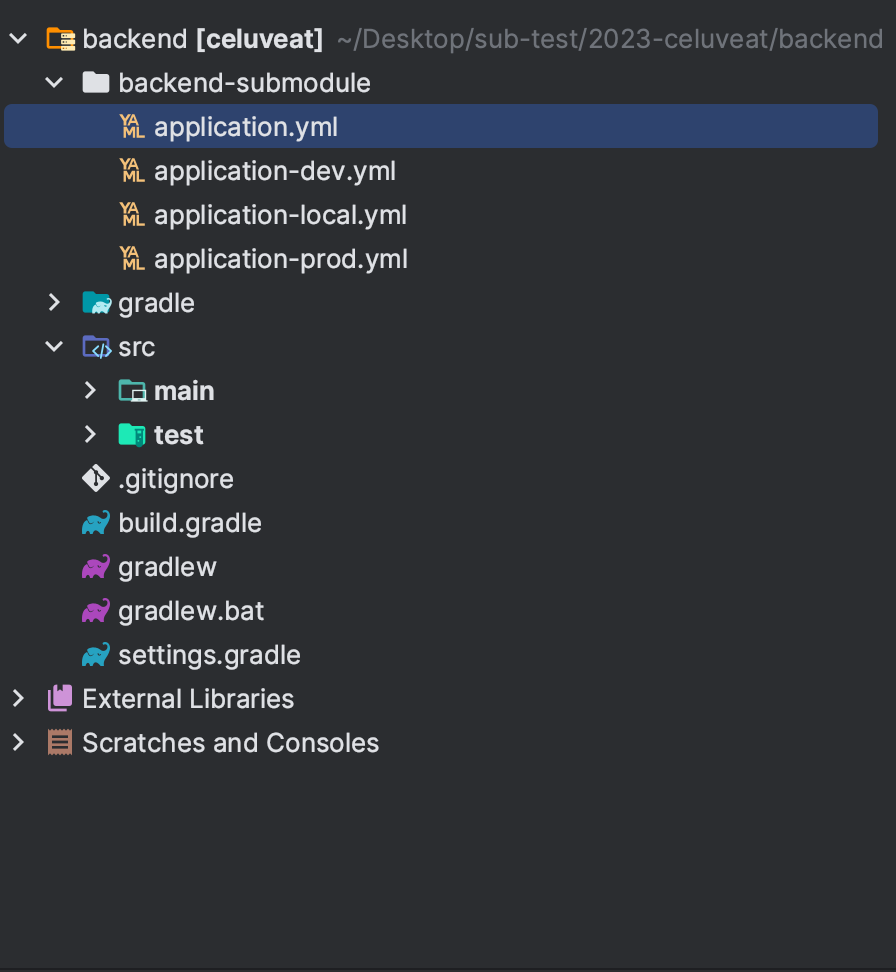Open application-local.yml from the submodule

coord(279,214)
